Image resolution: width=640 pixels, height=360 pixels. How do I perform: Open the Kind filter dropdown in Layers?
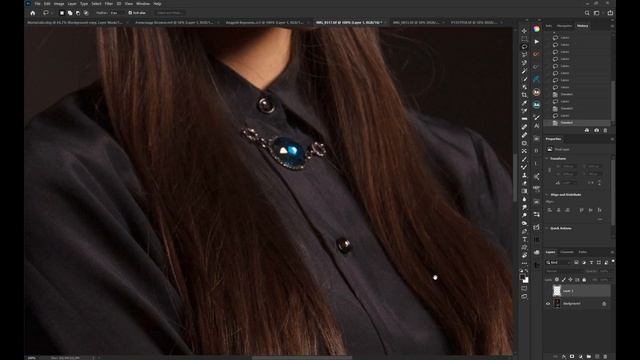[558, 262]
